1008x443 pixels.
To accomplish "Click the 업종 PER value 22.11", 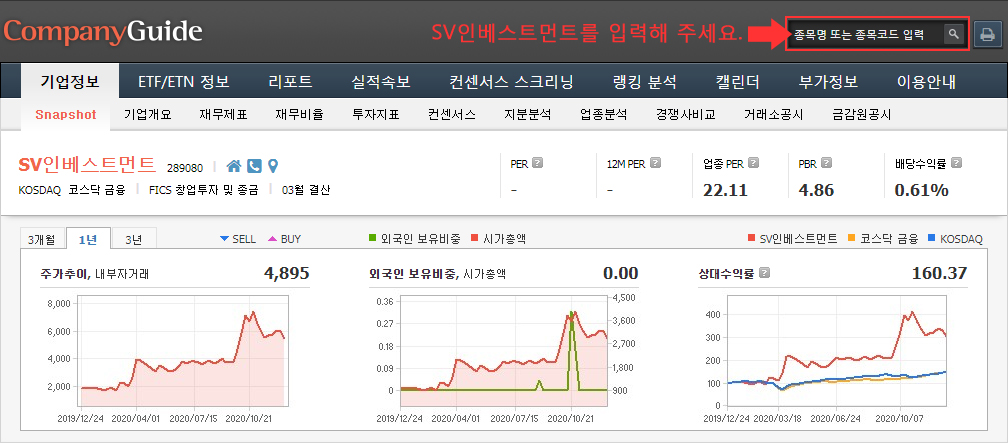I will [x=726, y=190].
